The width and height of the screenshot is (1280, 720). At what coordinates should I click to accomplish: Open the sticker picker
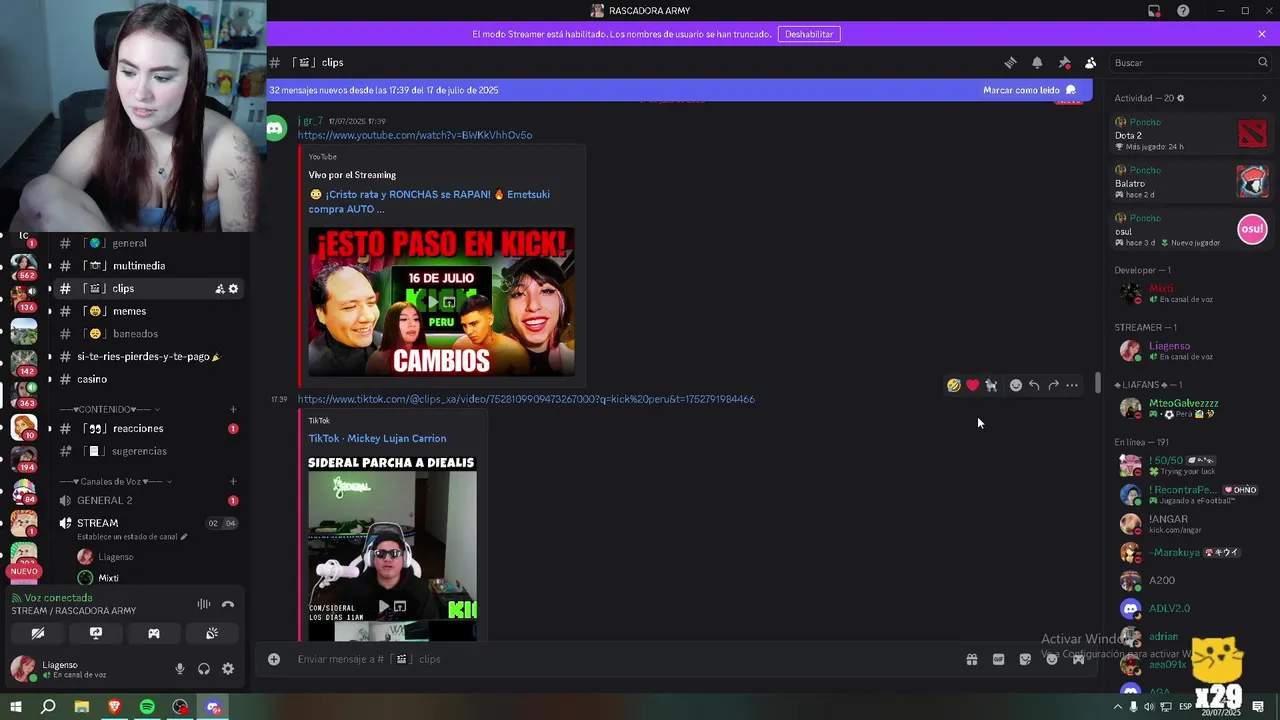(x=1025, y=659)
